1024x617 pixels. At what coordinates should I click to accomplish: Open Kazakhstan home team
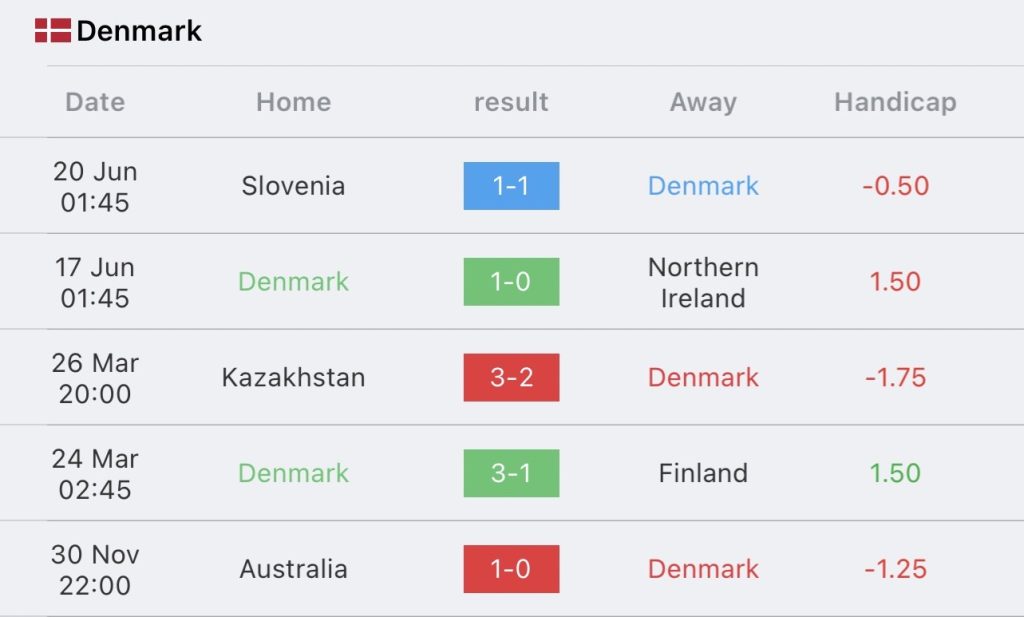click(x=293, y=377)
